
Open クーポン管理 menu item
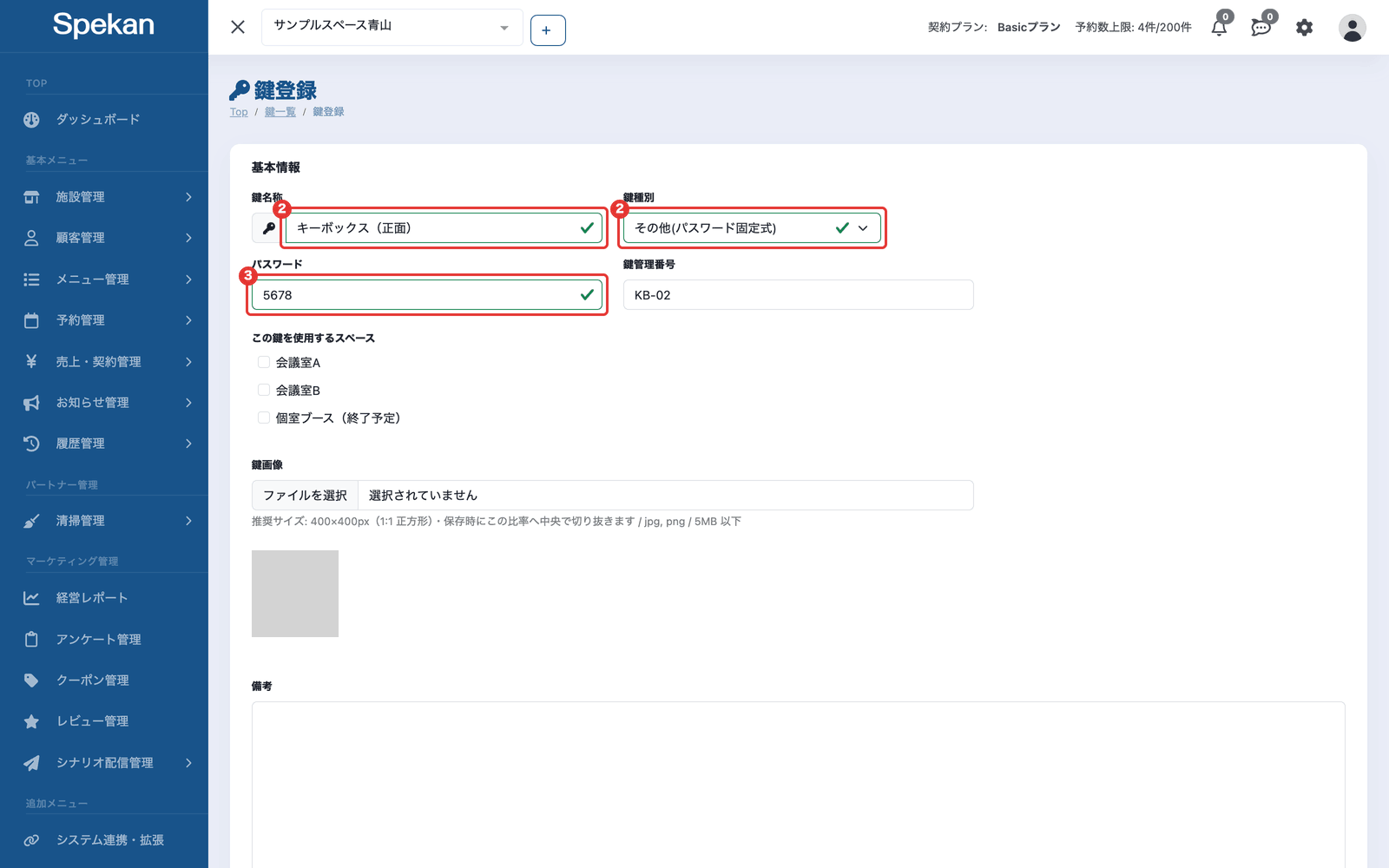[x=104, y=681]
